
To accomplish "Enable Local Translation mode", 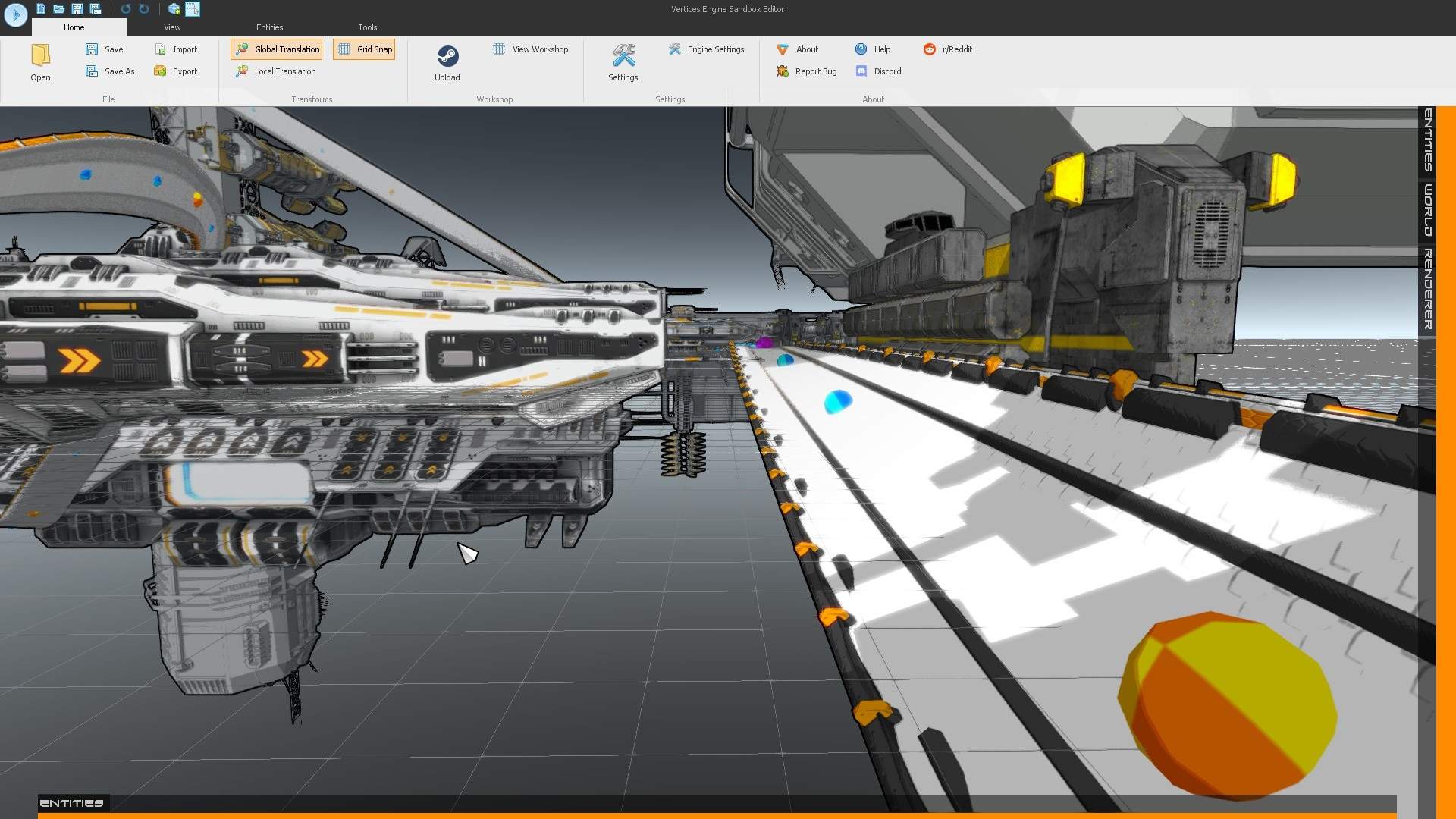I will pyautogui.click(x=276, y=71).
